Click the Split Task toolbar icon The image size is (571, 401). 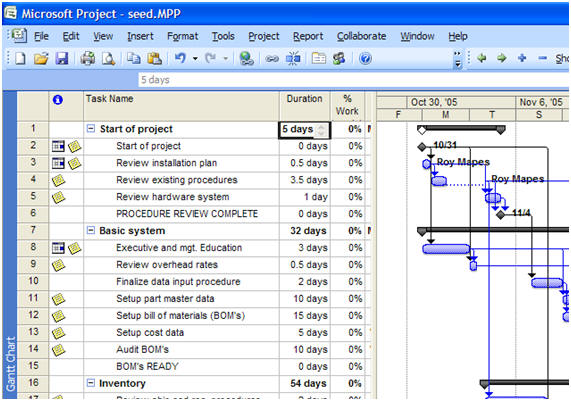click(x=293, y=58)
